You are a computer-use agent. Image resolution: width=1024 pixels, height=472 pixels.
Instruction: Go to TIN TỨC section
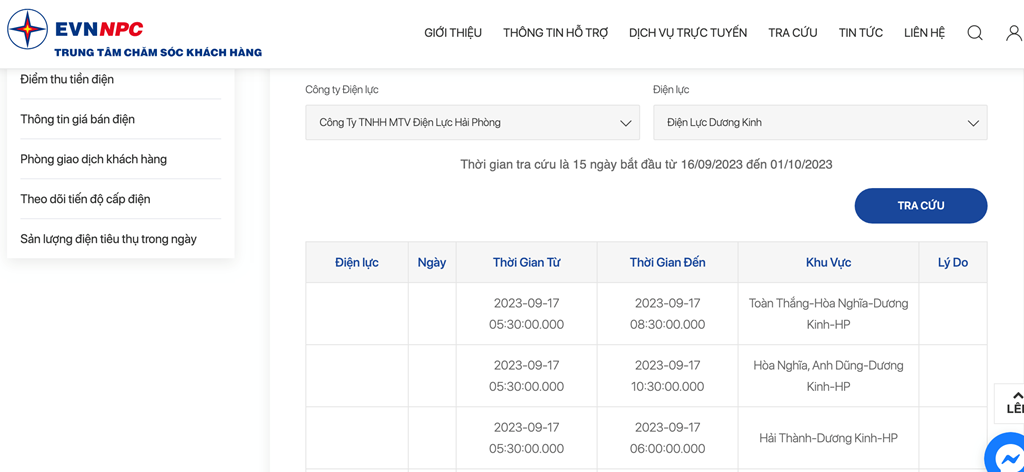click(861, 33)
